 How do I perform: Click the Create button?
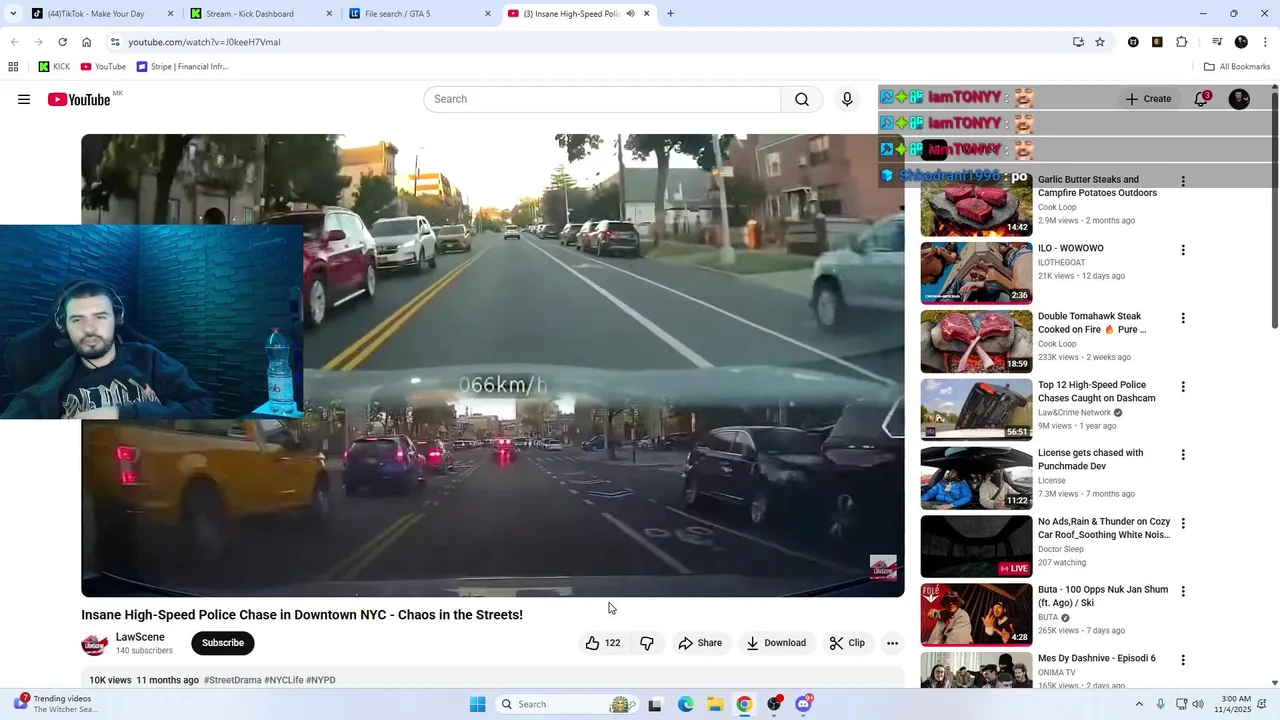point(1148,99)
